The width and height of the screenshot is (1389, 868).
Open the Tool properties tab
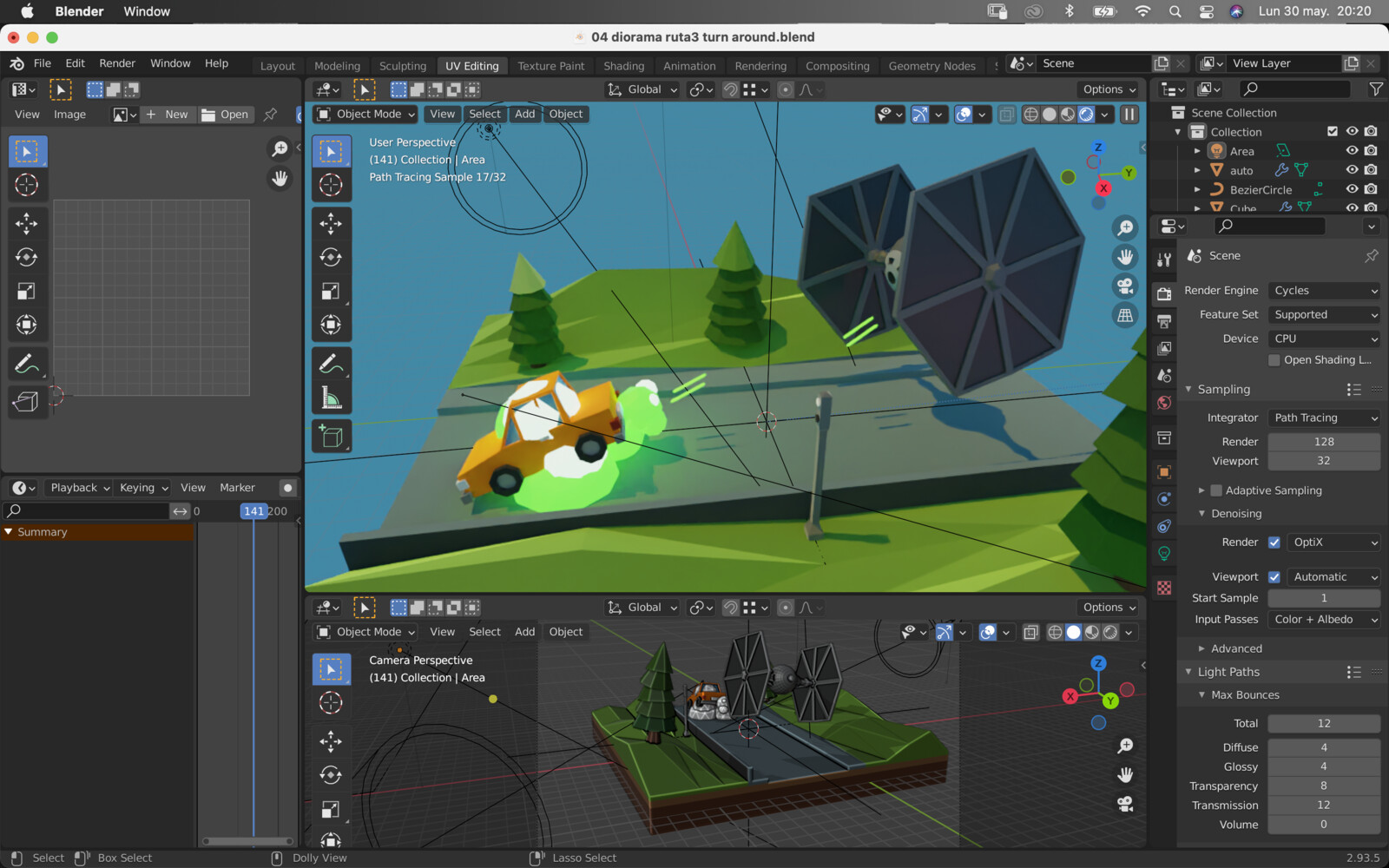click(x=1164, y=260)
